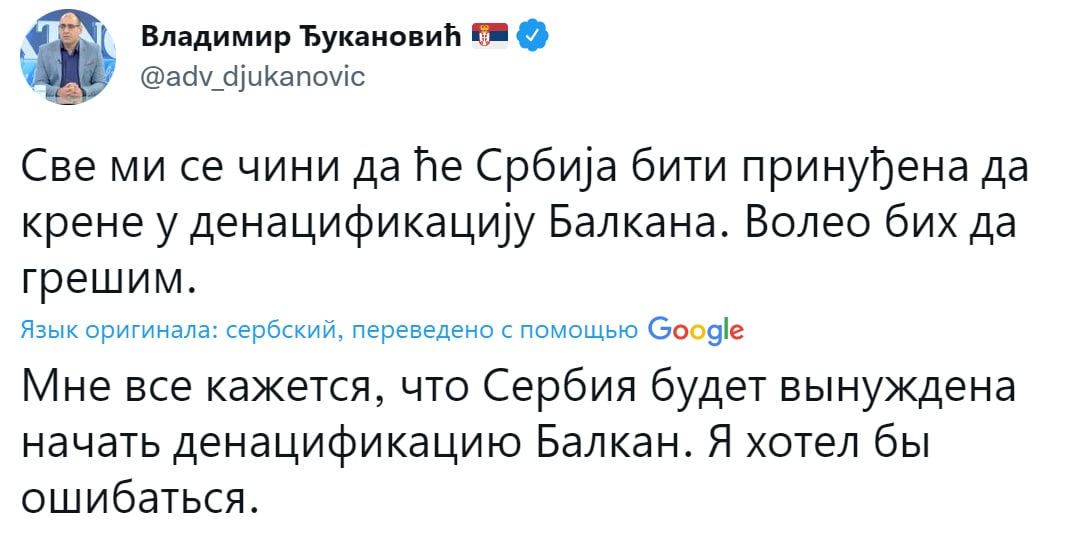The height and width of the screenshot is (537, 1067).
Task: Click the Google logo in translation notice
Action: (x=695, y=330)
